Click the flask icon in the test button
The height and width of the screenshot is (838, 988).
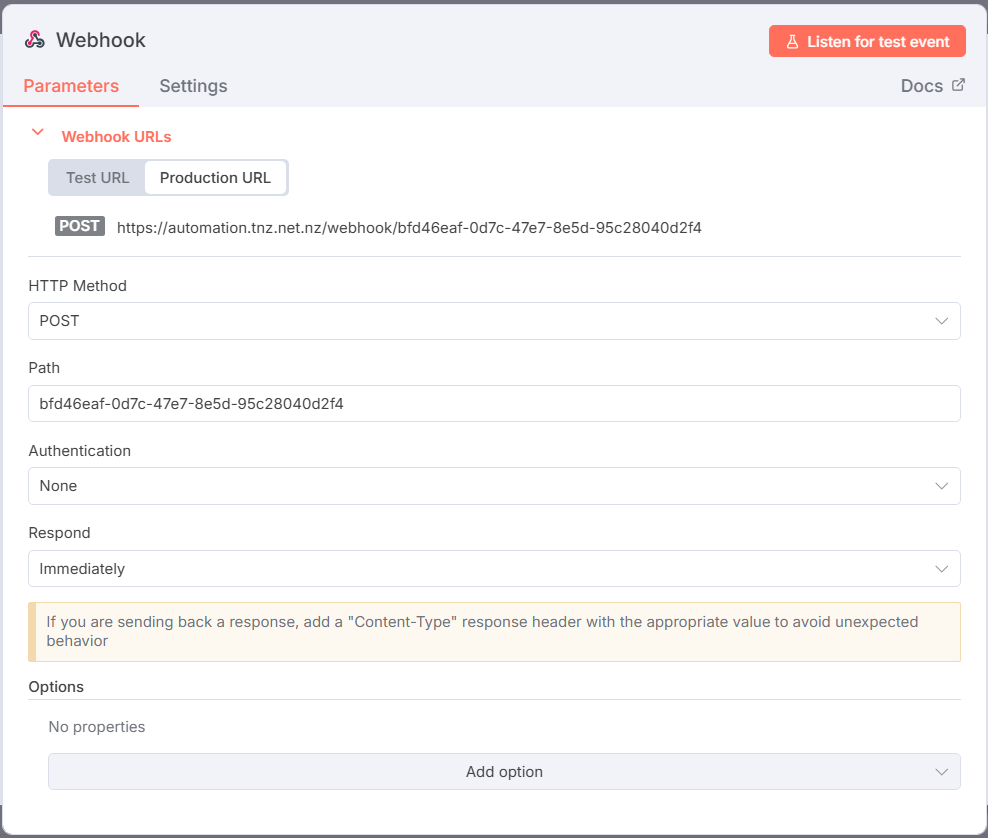coord(792,42)
